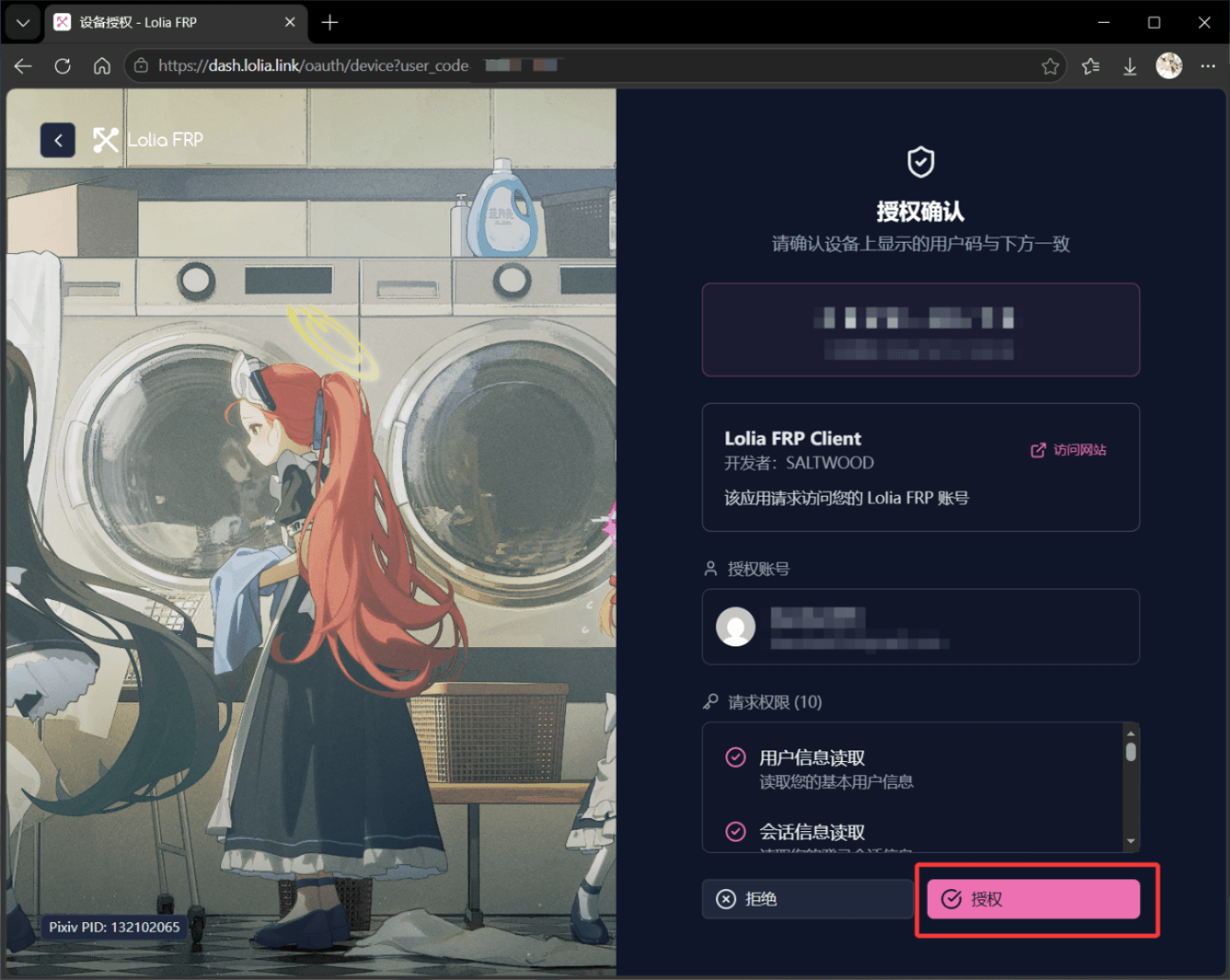Close the 设备授权 tab
The height and width of the screenshot is (980, 1230).
(x=290, y=23)
